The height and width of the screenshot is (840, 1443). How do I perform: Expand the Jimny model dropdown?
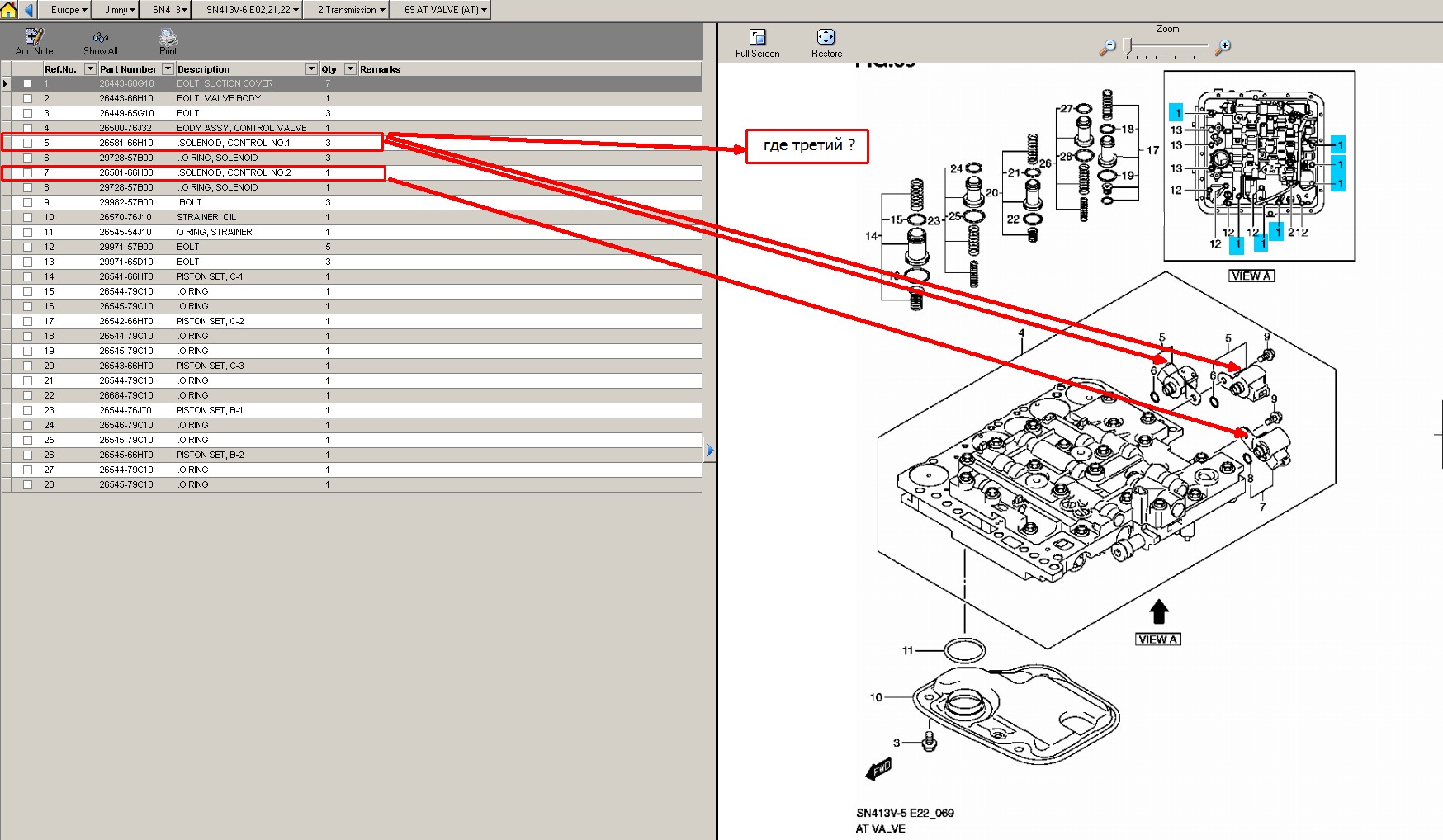120,10
